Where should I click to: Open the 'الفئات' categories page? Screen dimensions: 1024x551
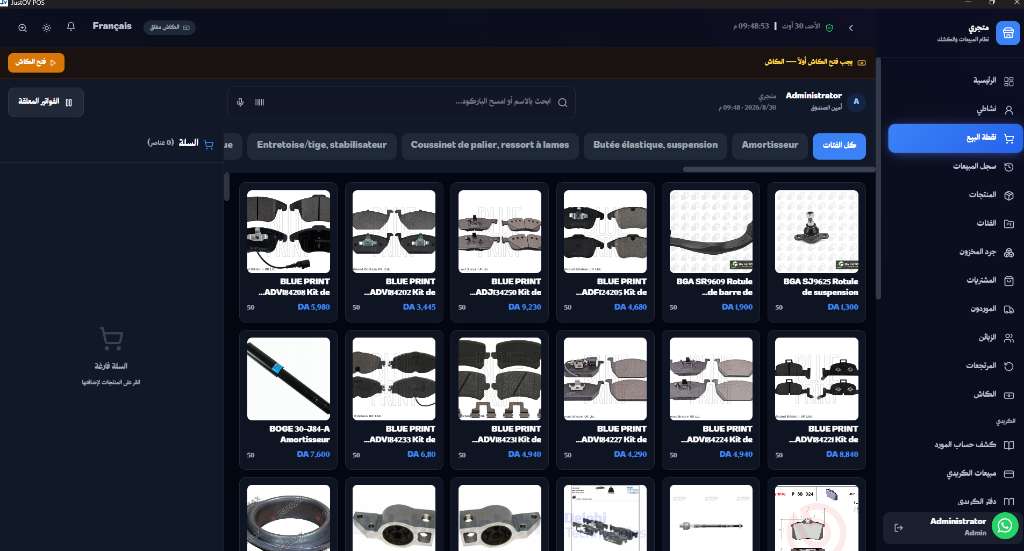coord(953,224)
